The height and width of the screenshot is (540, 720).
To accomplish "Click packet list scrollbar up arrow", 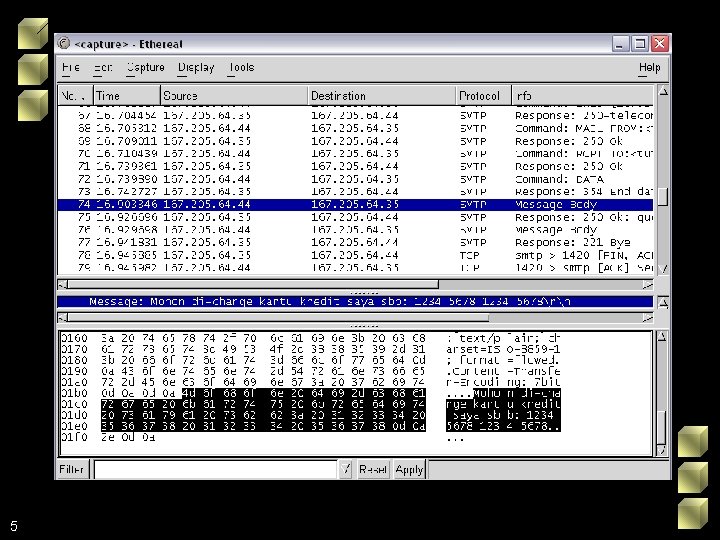I will [x=663, y=91].
